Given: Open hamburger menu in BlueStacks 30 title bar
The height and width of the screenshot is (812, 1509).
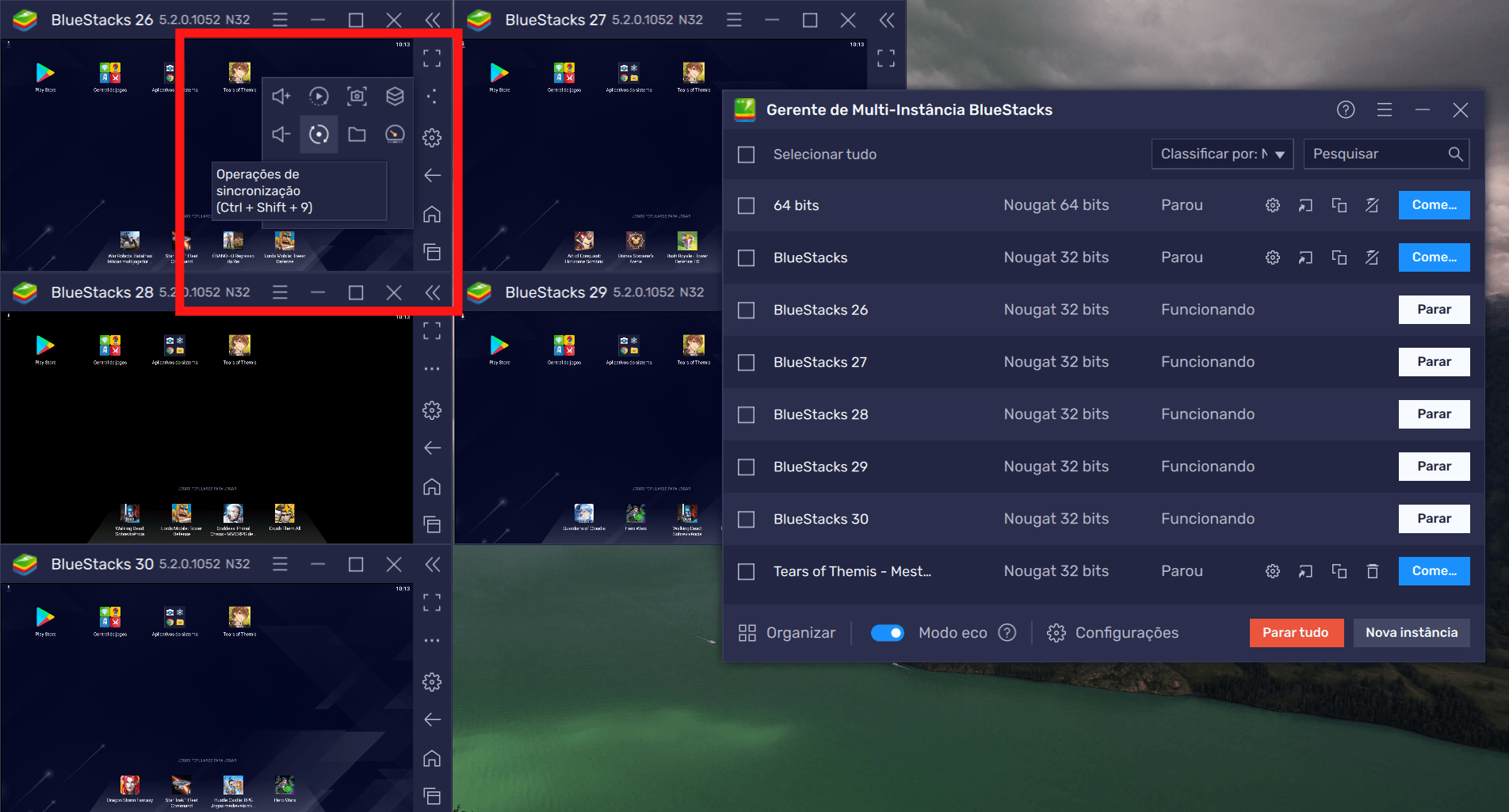Looking at the screenshot, I should click(280, 564).
